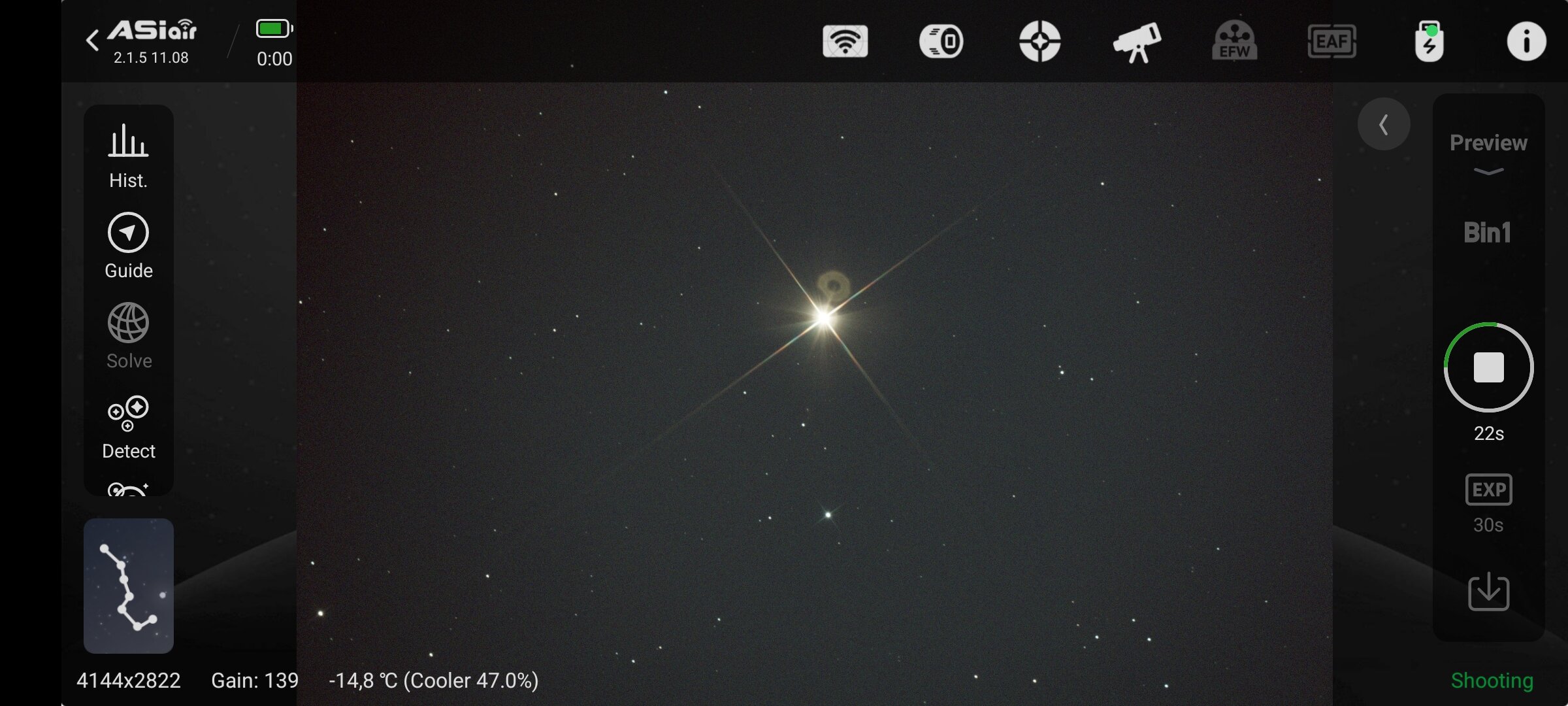Screen dimensions: 1568x706
Task: Expand the Preview mode selector
Action: coord(1488,153)
